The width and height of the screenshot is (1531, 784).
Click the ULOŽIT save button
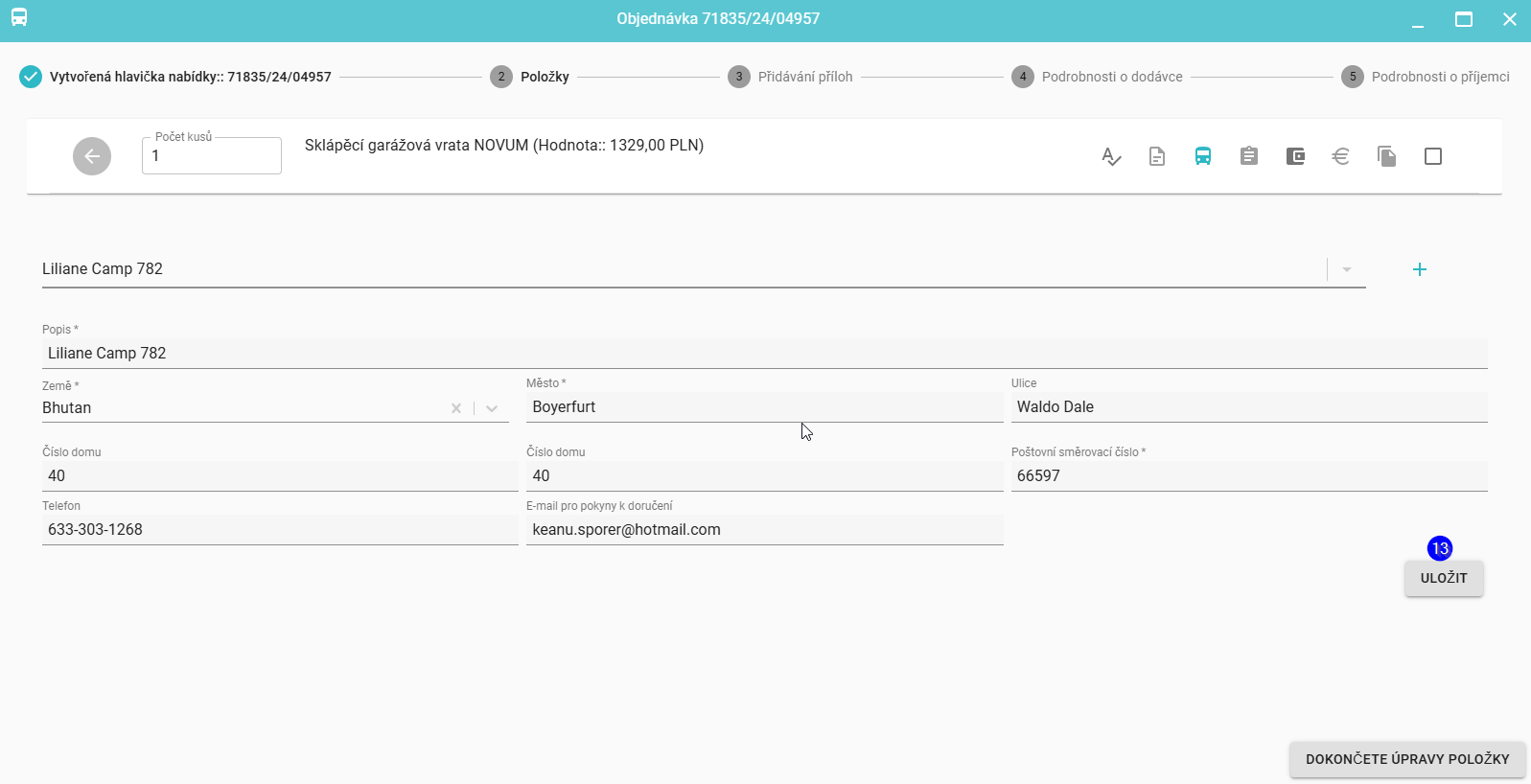point(1444,578)
